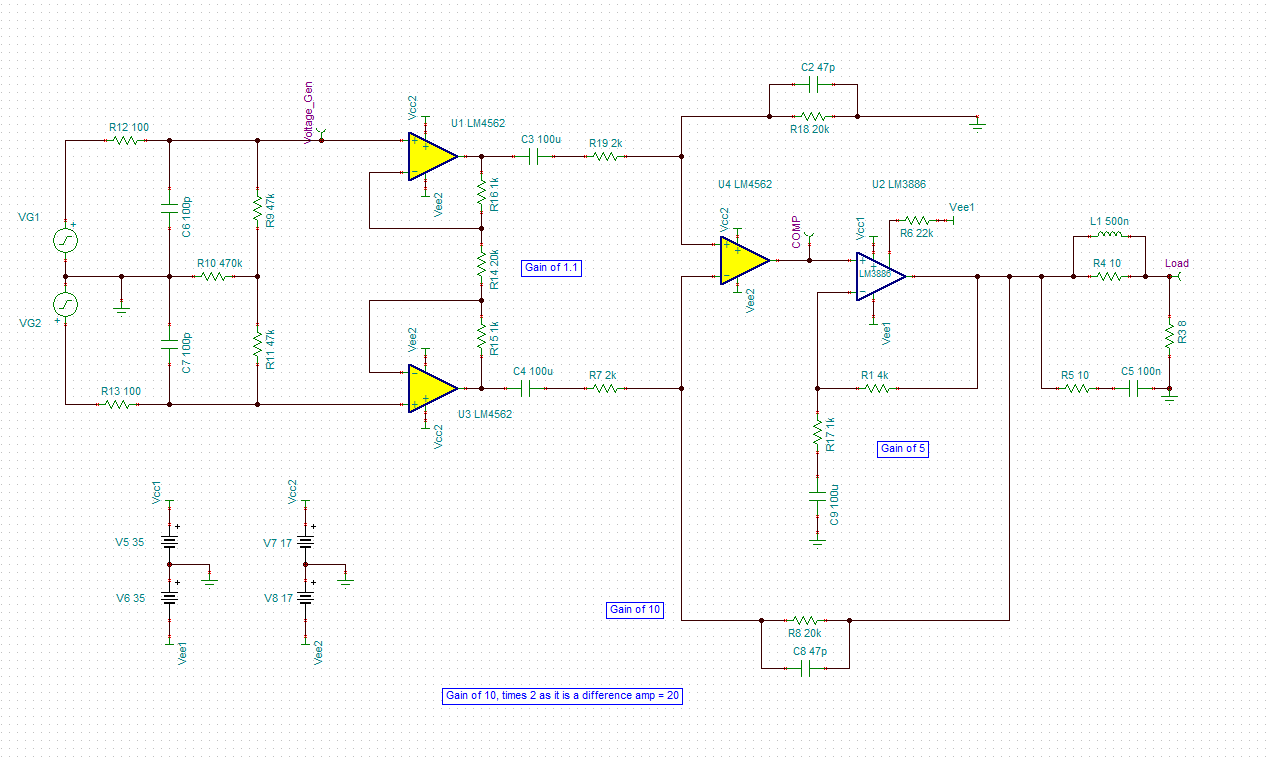Select the Gain of 1.1 annotation box
This screenshot has width=1266, height=758.
[551, 268]
